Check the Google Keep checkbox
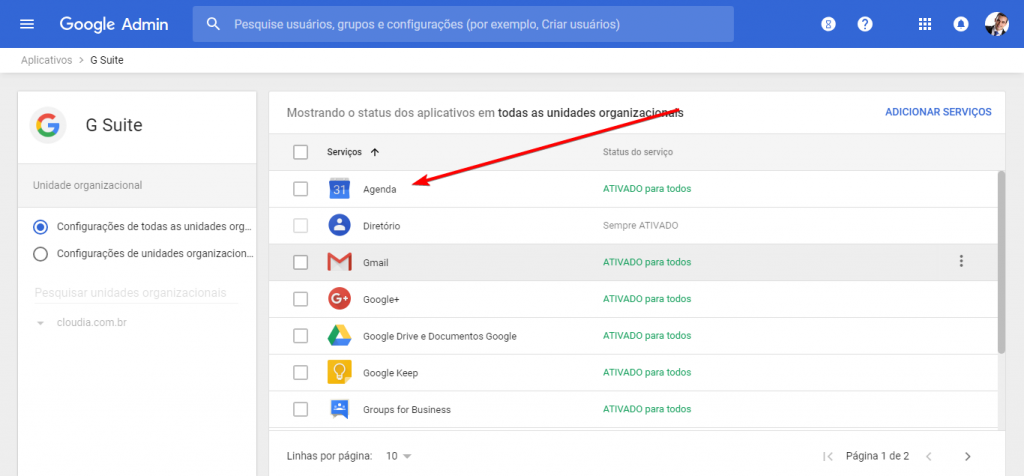The width and height of the screenshot is (1024, 476). [300, 373]
